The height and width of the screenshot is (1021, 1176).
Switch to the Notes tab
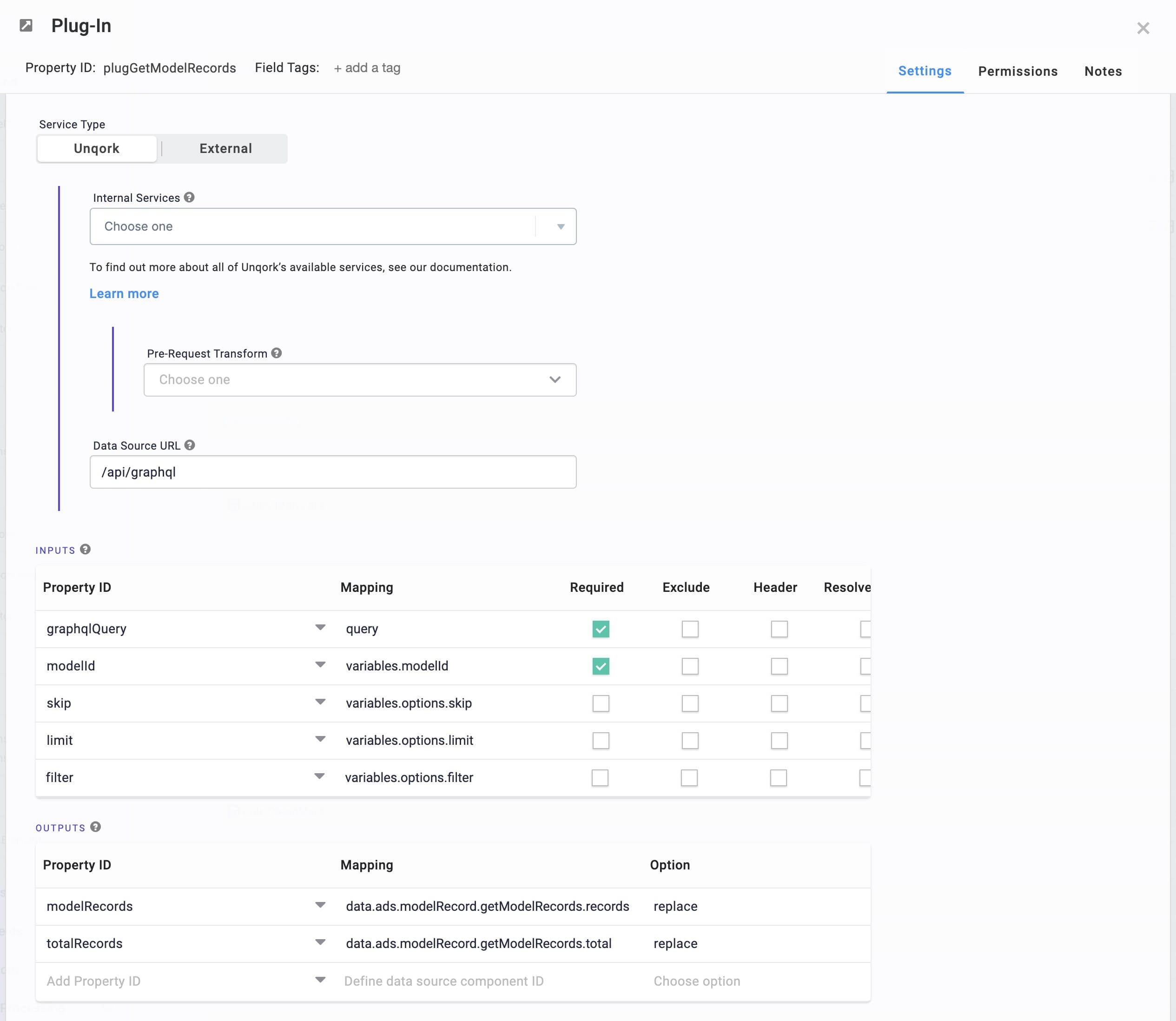1103,71
